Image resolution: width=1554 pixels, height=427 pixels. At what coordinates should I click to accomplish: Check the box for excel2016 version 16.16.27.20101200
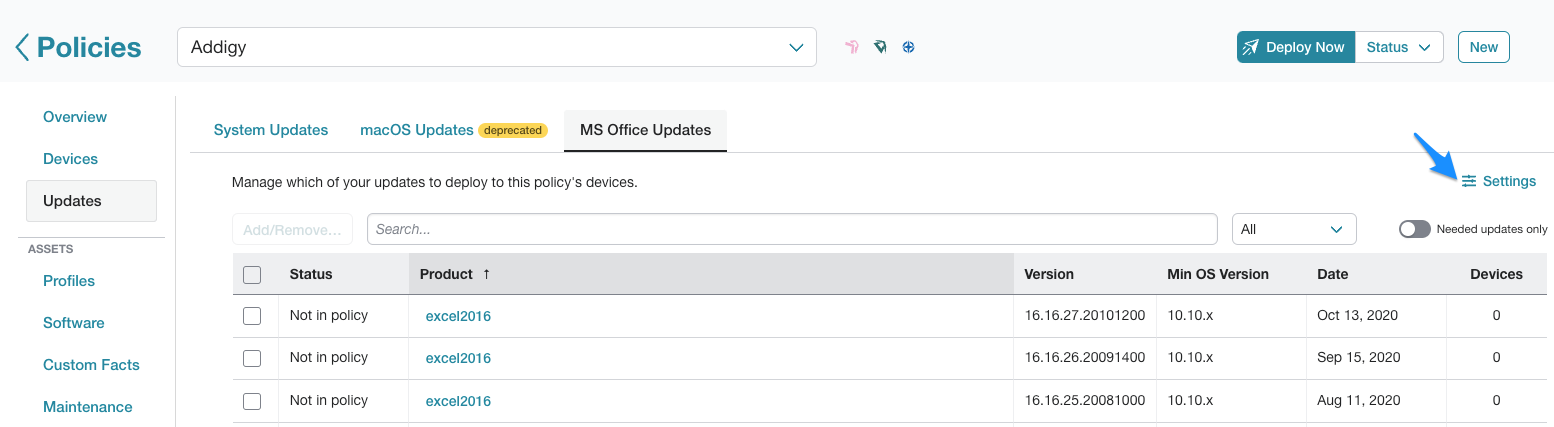pyautogui.click(x=252, y=316)
